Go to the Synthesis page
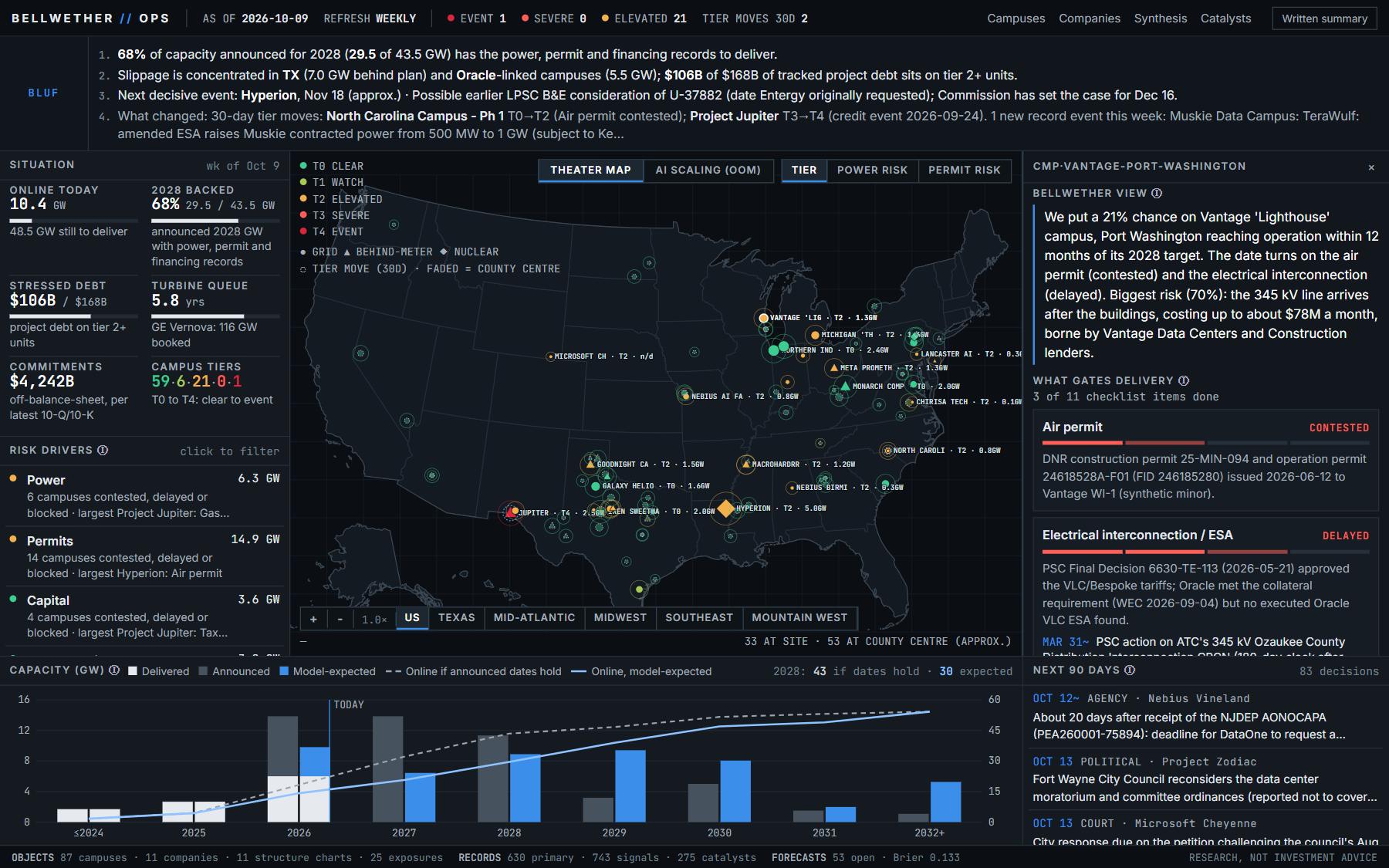The height and width of the screenshot is (868, 1389). (x=1161, y=19)
